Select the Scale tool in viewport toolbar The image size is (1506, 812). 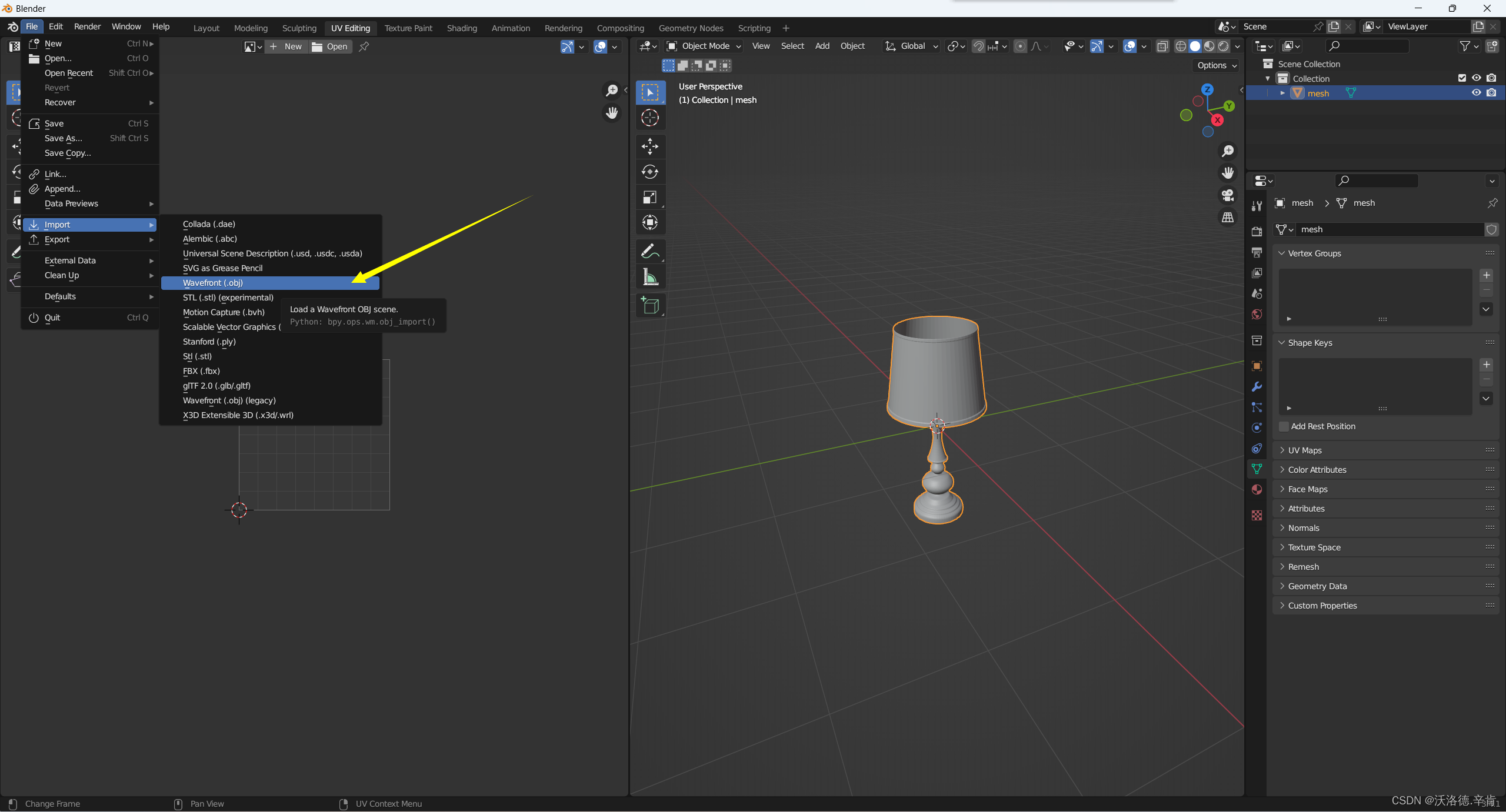pyautogui.click(x=650, y=198)
